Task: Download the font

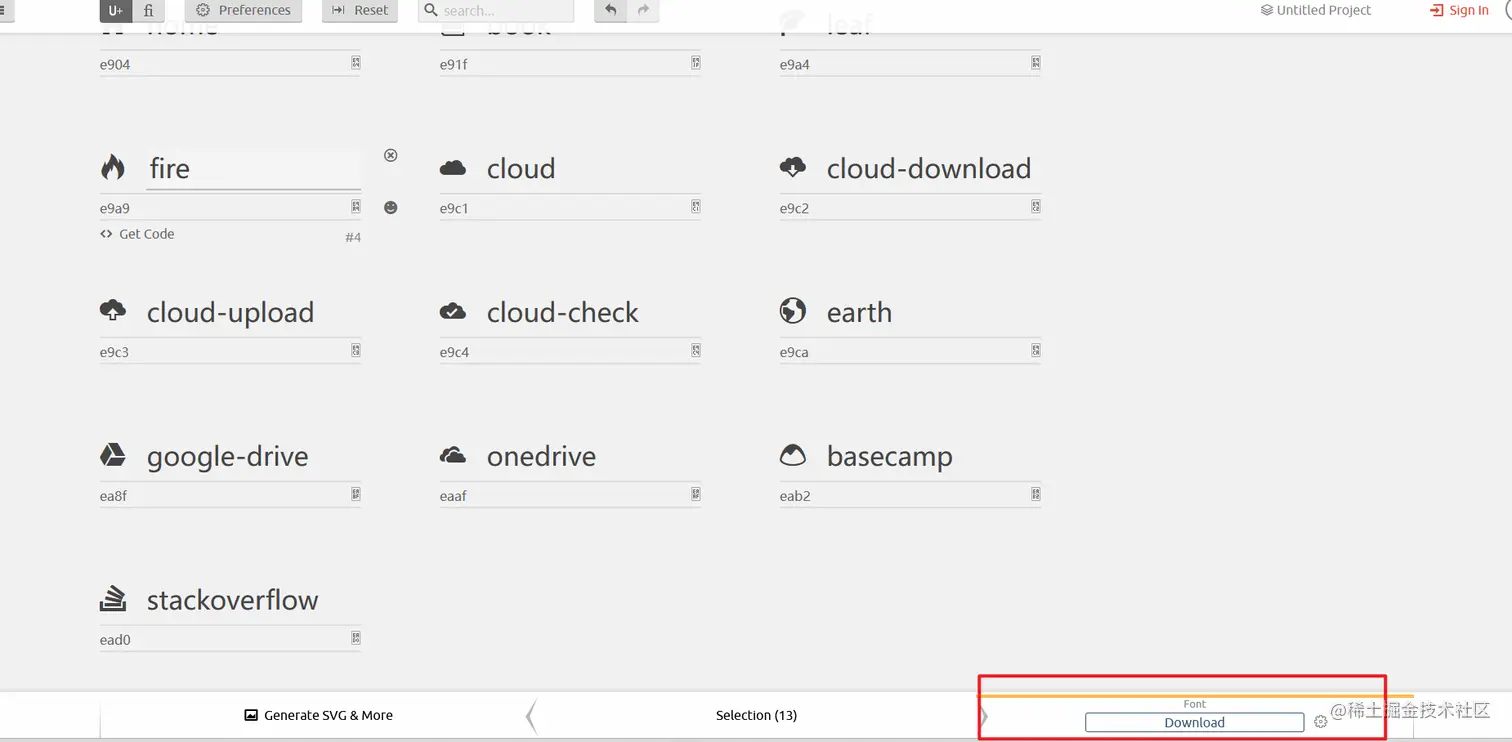Action: 1195,722
